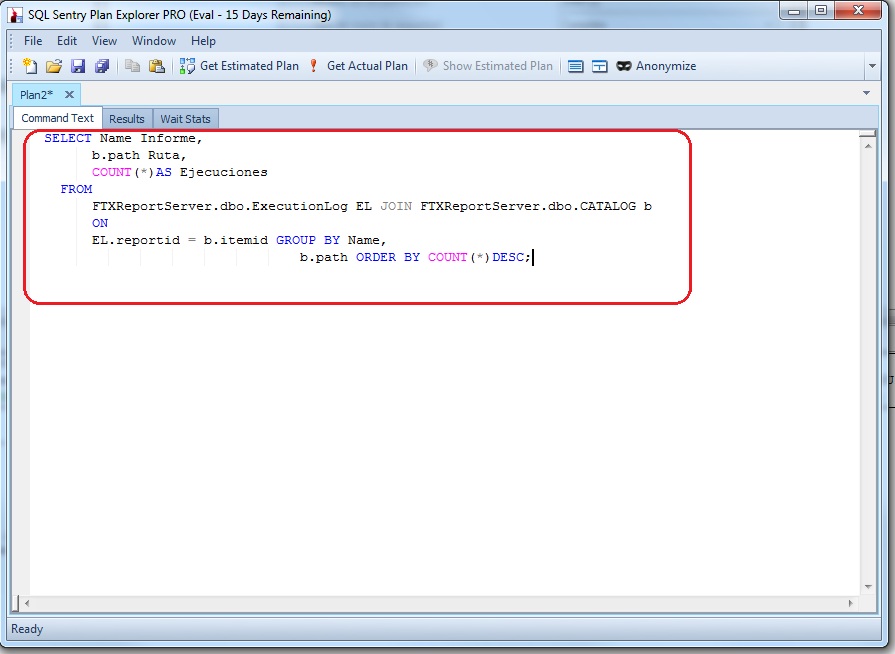Click the New plan icon

point(30,66)
